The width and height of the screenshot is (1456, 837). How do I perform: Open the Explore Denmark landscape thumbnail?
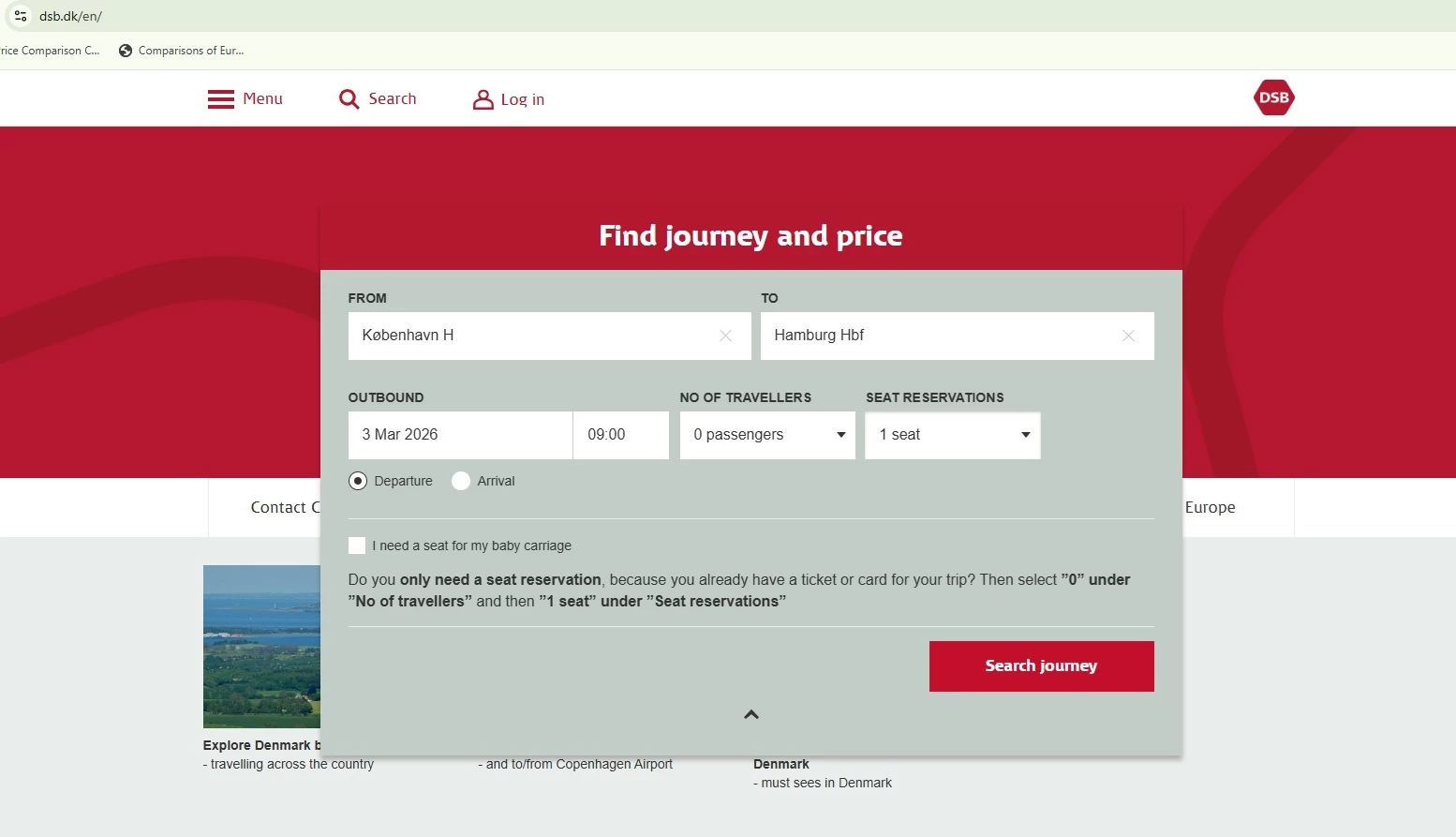point(261,646)
